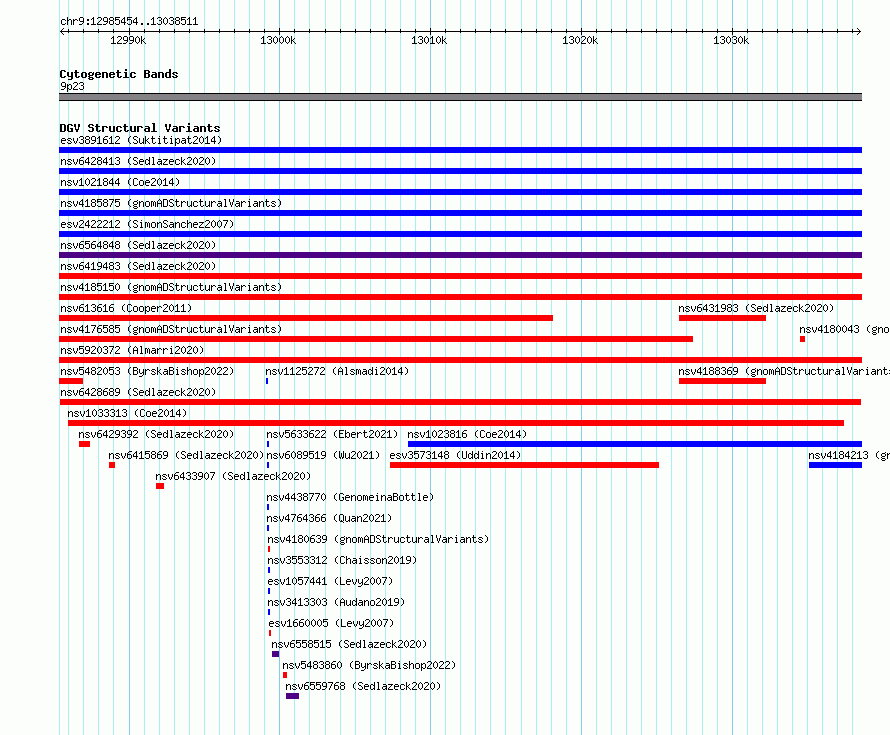Select nsv4438770 (GenomeinaBottle) label

click(350, 497)
